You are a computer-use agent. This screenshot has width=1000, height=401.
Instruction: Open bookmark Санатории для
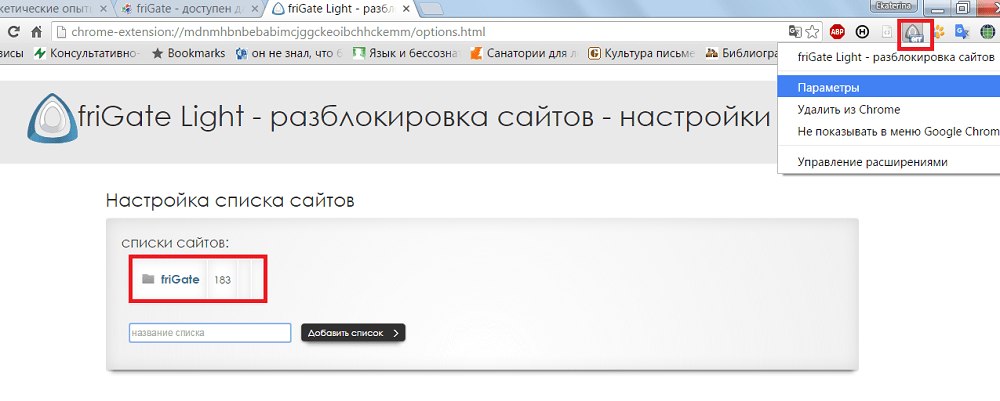(x=524, y=54)
